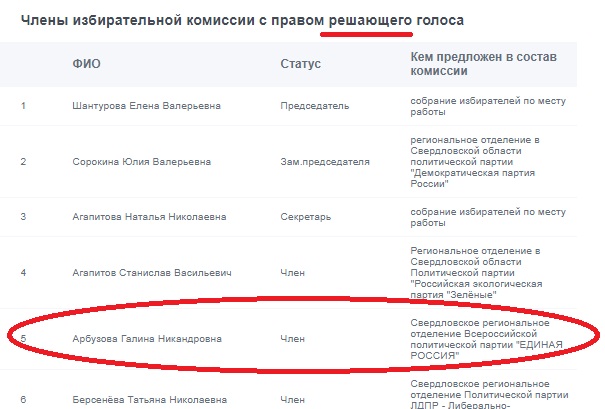Select the name Арбузова Галина Никандровна
Viewport: 605px width, 409px height.
(x=147, y=339)
